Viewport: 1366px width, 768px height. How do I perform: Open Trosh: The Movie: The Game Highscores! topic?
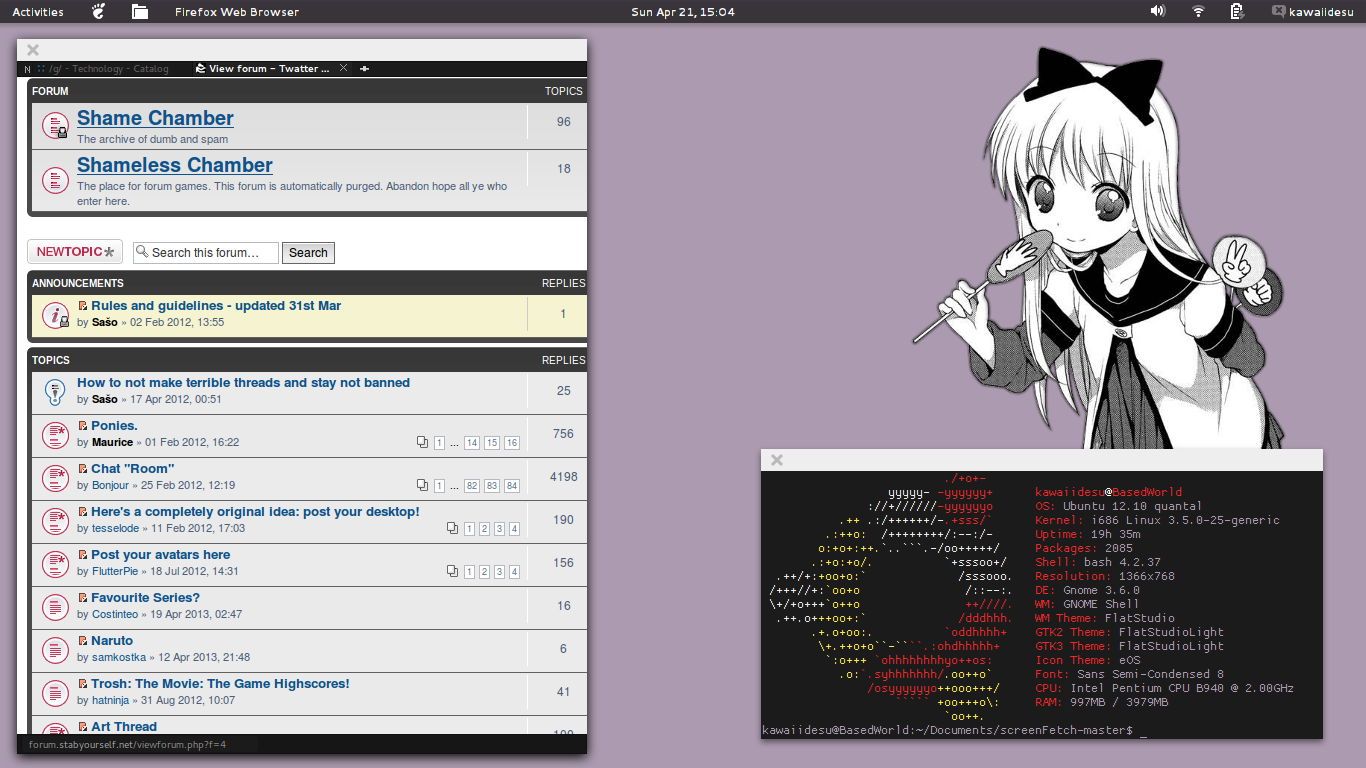[x=220, y=684]
